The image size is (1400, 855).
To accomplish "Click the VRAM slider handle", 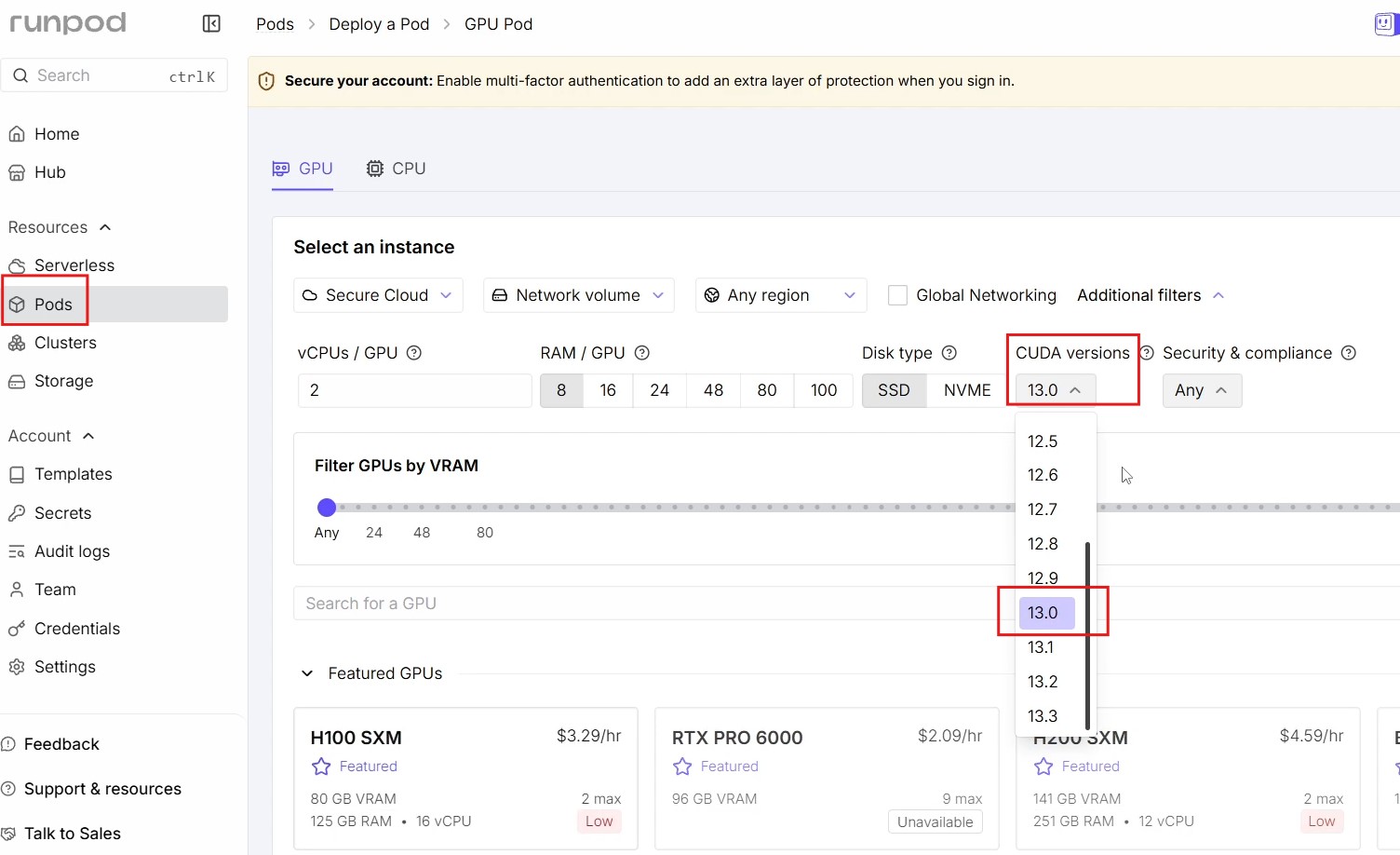I will [327, 508].
